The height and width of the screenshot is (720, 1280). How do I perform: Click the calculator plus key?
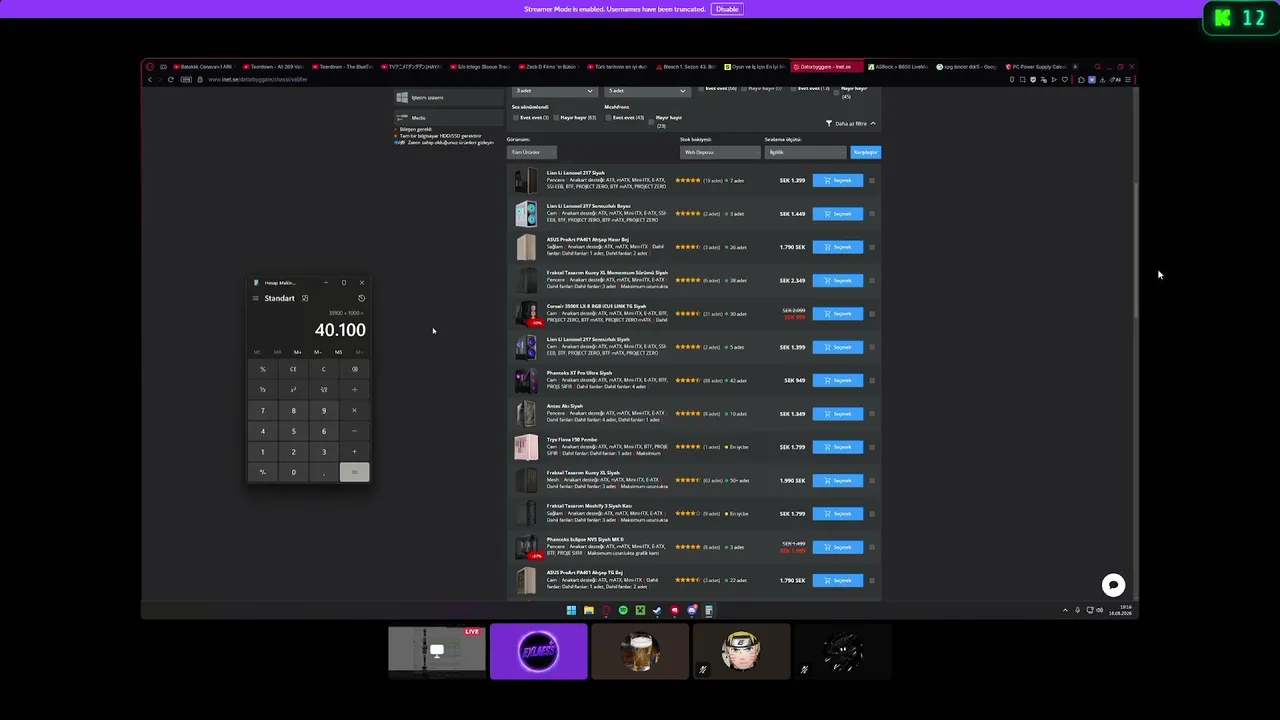pos(354,452)
